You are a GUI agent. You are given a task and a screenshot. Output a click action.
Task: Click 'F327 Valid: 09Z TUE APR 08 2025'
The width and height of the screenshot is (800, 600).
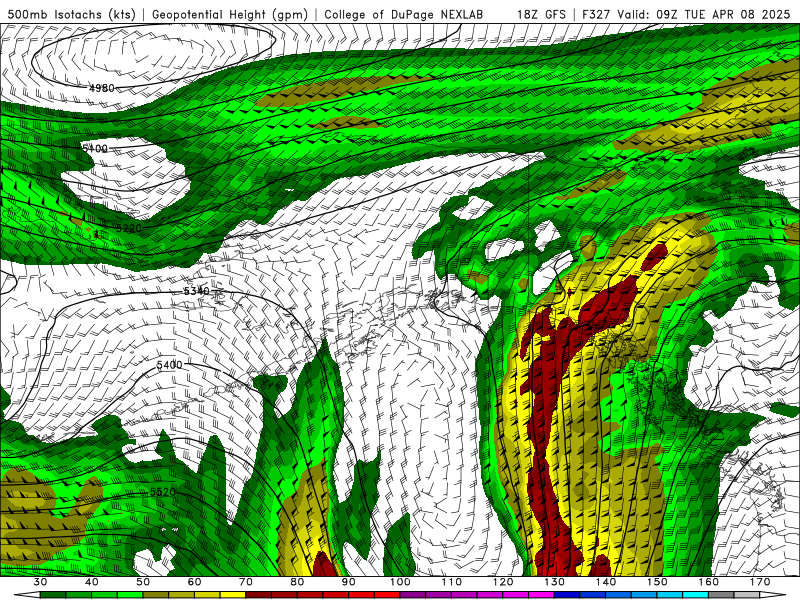(686, 14)
